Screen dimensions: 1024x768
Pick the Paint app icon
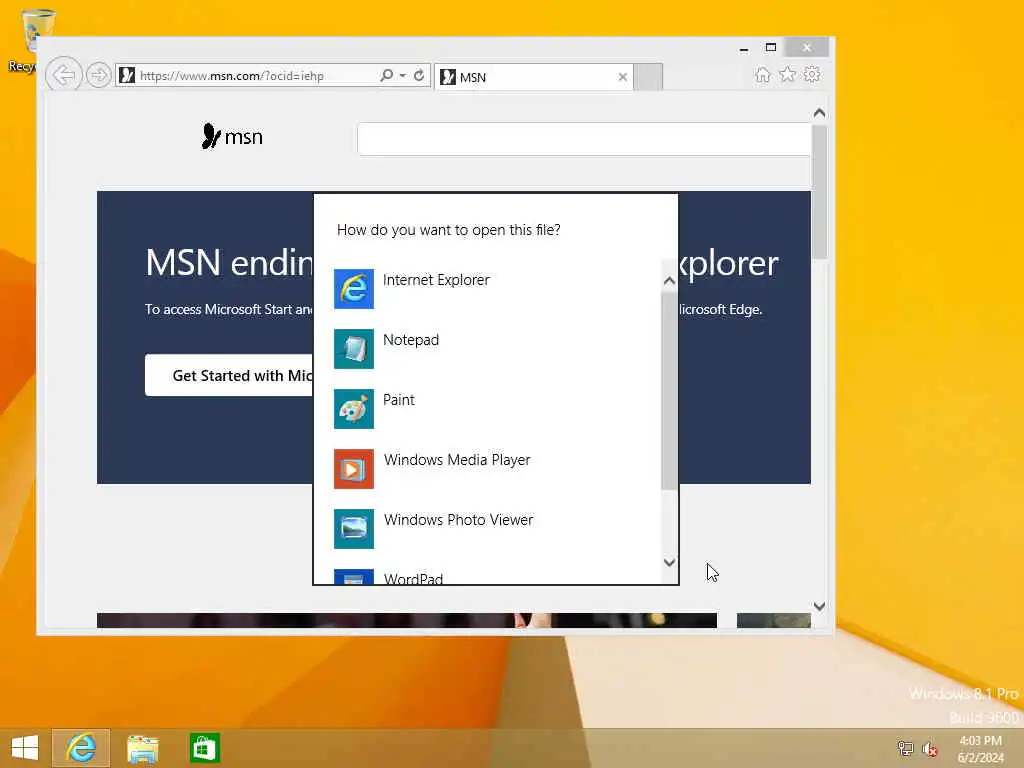click(x=353, y=409)
